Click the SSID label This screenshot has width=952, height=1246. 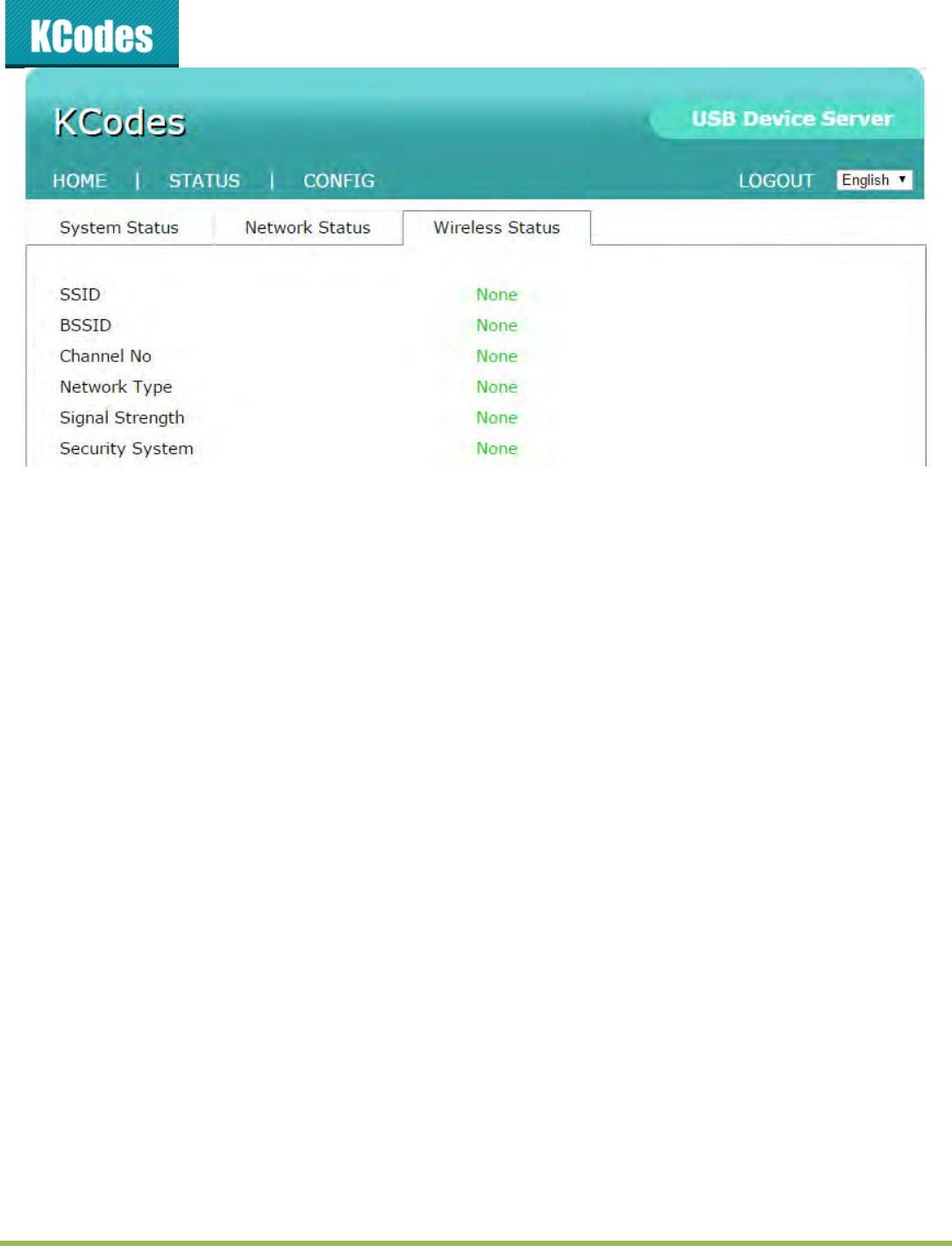pos(80,295)
